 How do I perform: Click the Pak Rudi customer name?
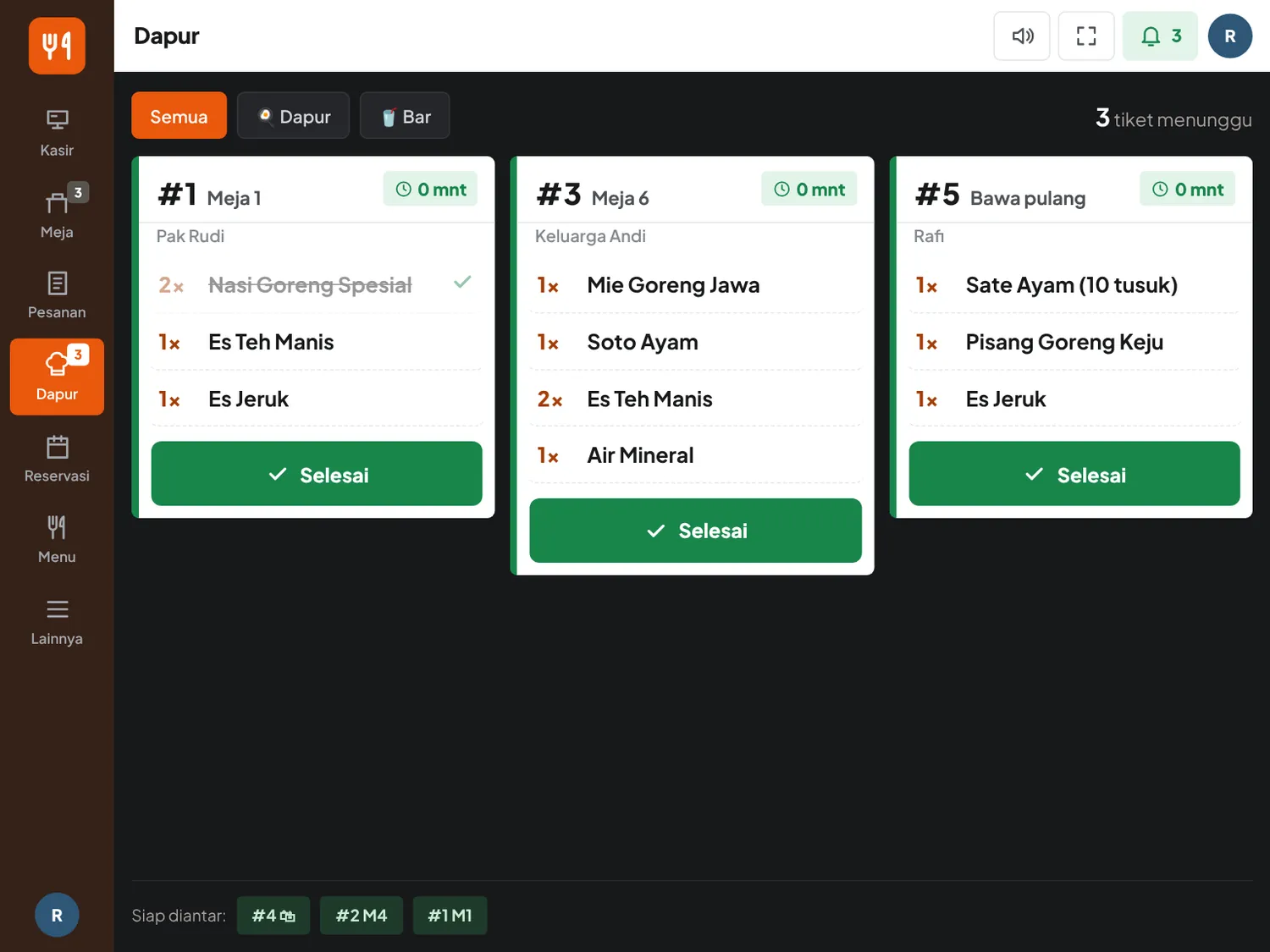point(190,236)
